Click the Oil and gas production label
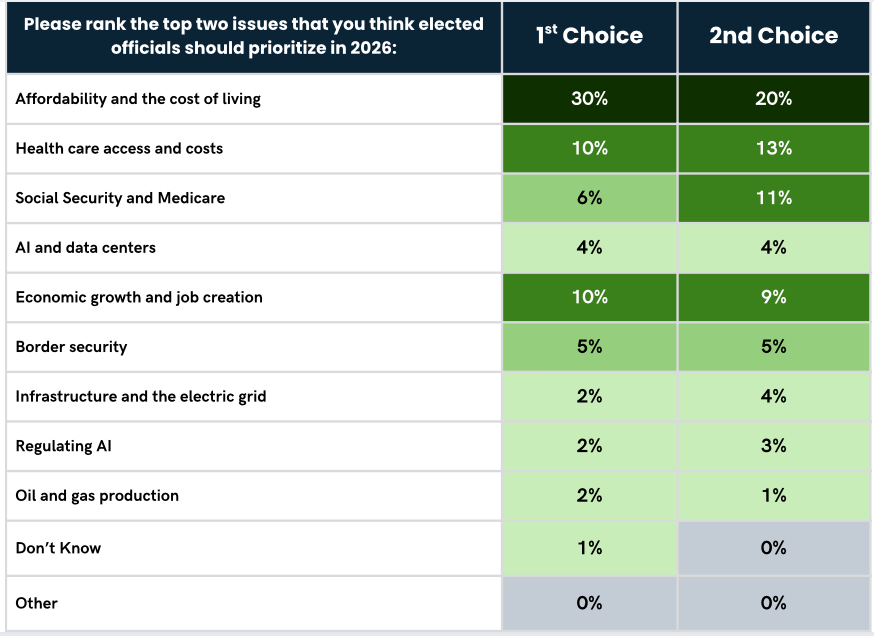Screen dimensions: 874x636 point(98,496)
